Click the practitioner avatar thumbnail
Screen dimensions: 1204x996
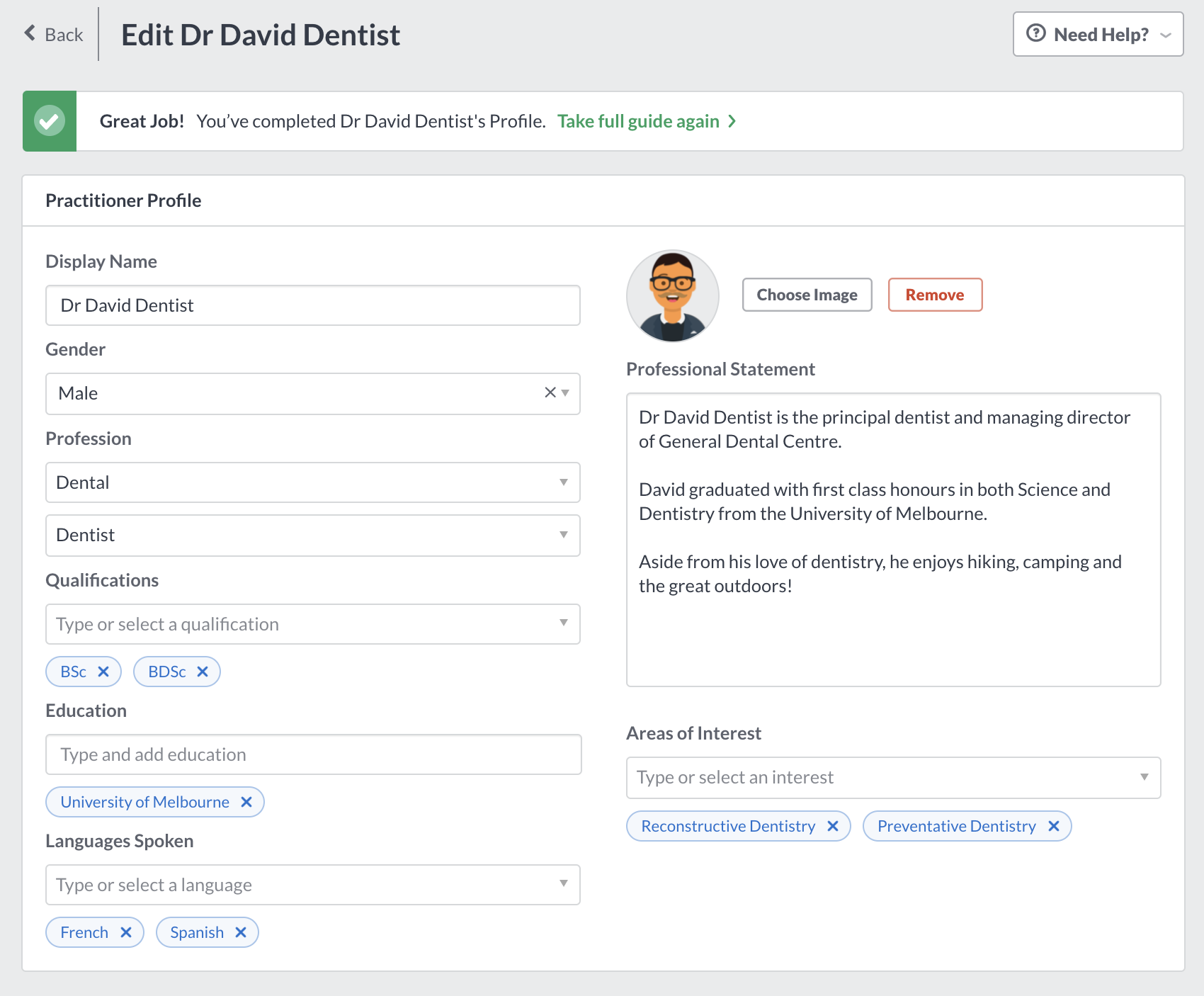coord(673,296)
